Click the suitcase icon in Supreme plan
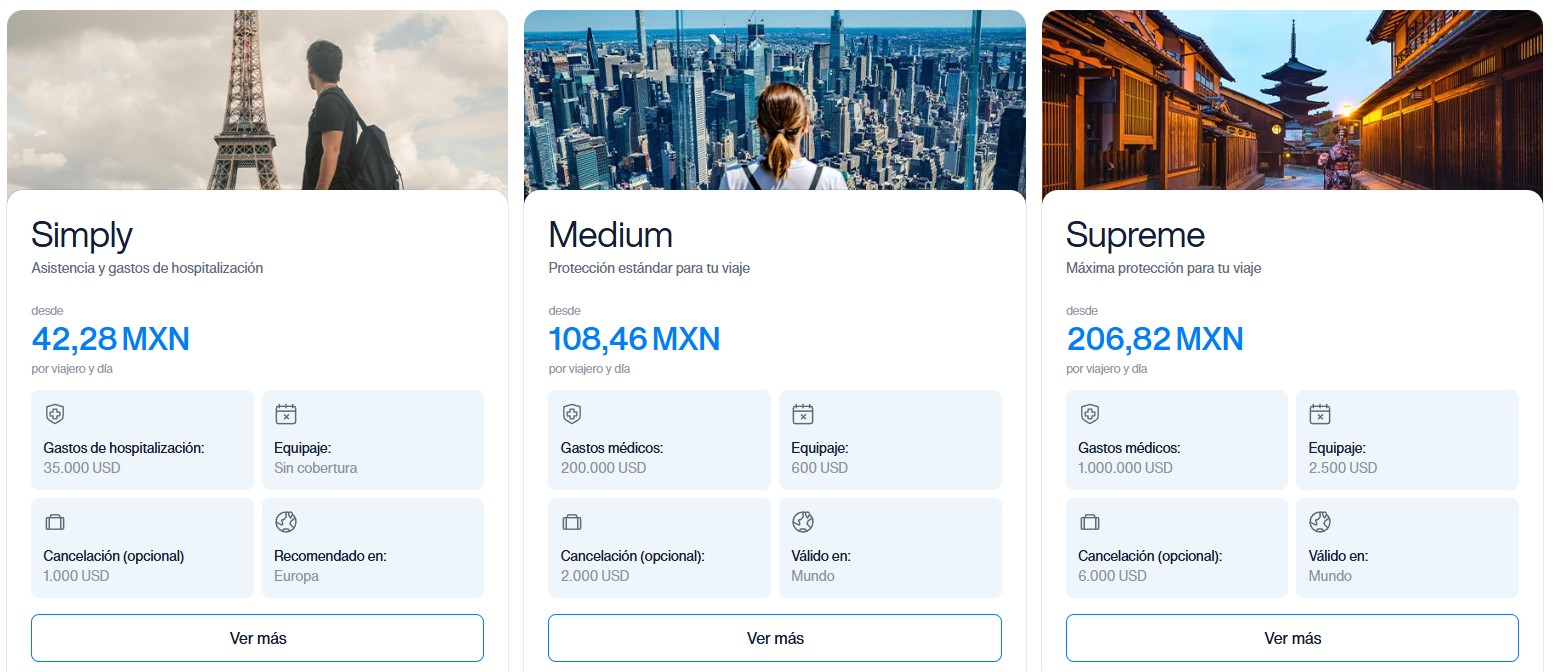This screenshot has height=672, width=1554. pos(1090,522)
